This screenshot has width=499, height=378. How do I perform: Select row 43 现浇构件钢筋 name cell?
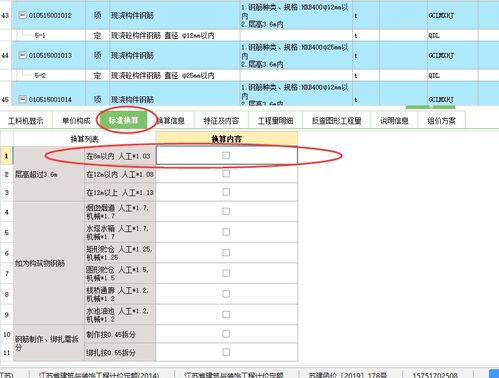175,15
